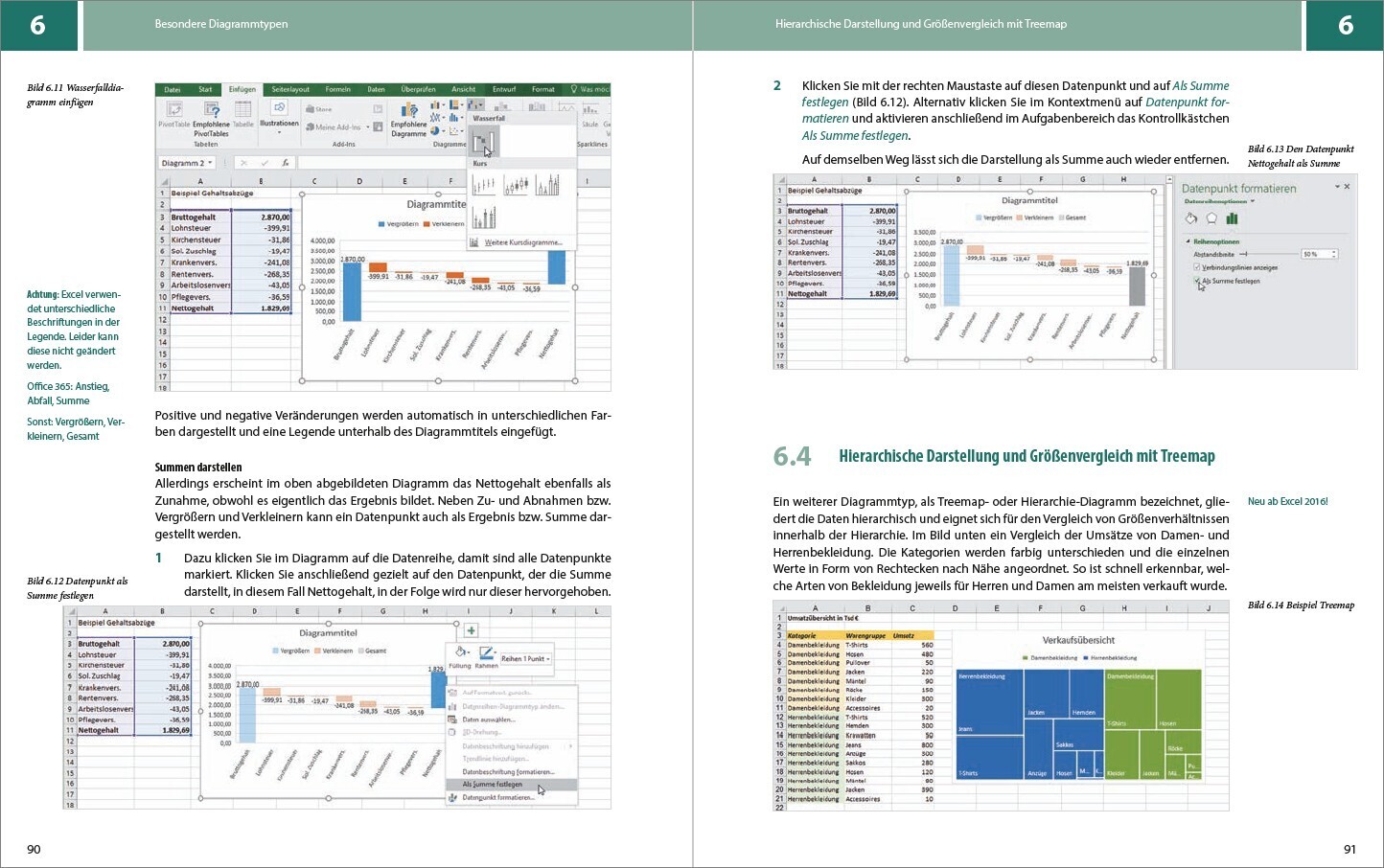
Task: Close the Datenpunkt formatieren pane
Action: coord(1347,186)
